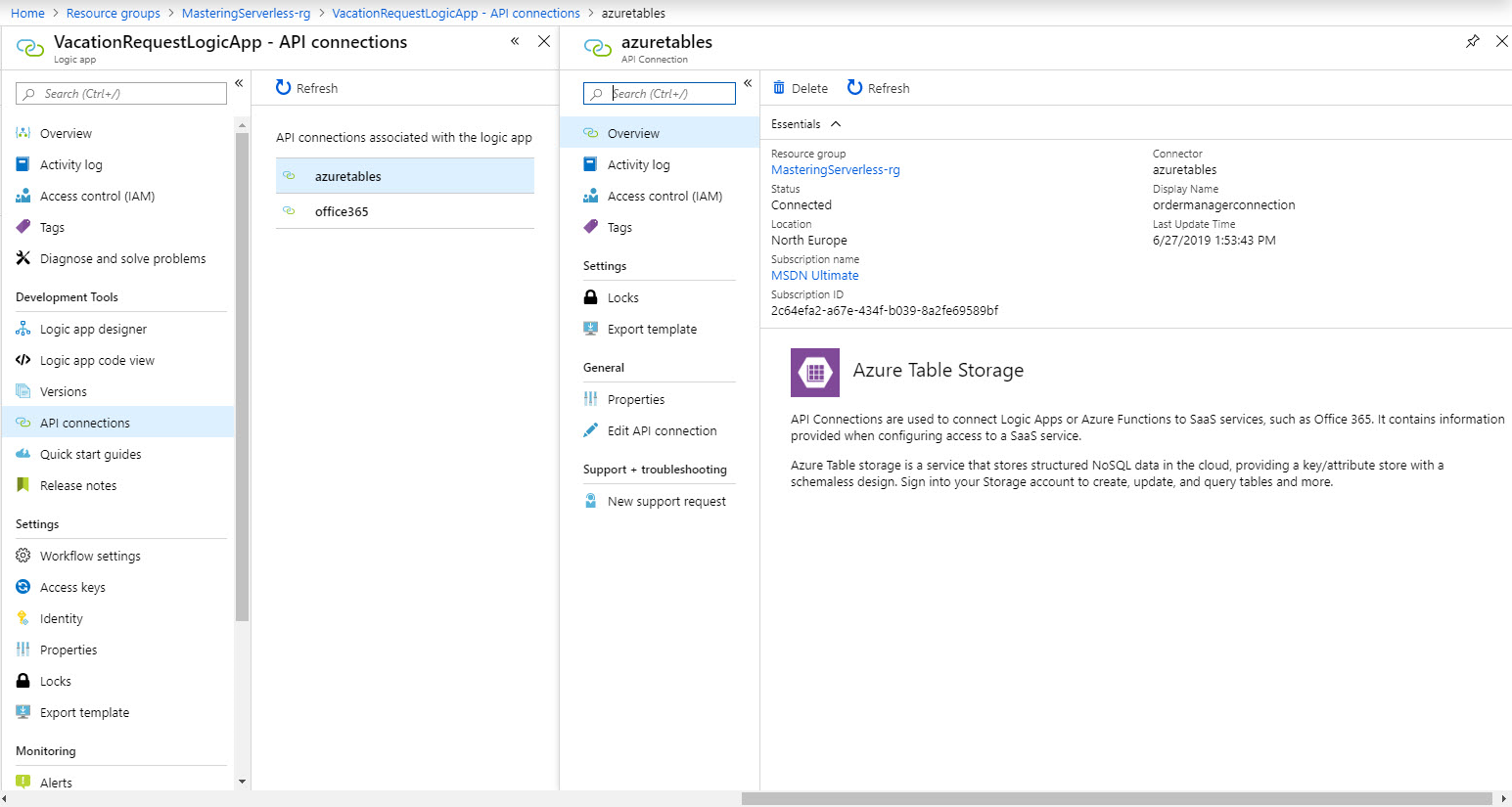Go to Resource groups breadcrumb
Viewport: 1512px width, 807px height.
pos(114,13)
